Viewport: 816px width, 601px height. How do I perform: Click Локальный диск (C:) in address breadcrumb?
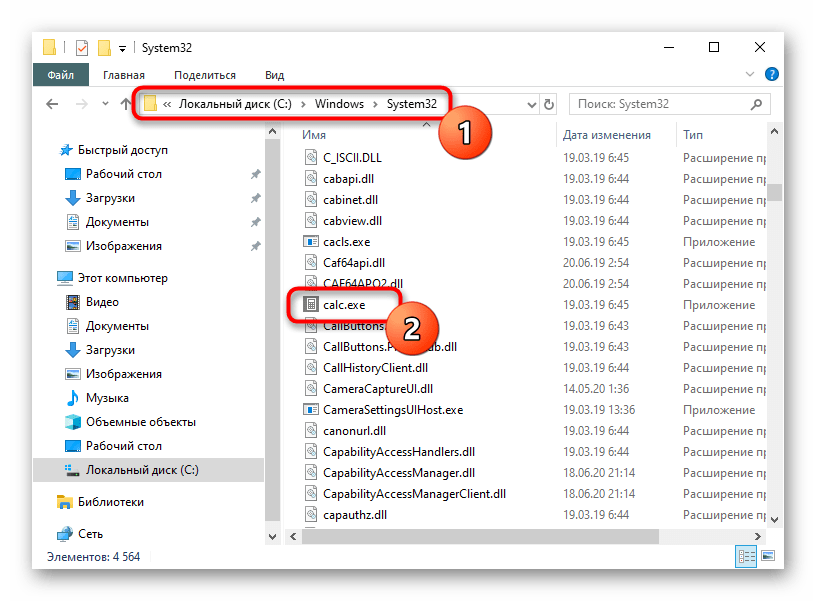pyautogui.click(x=235, y=104)
